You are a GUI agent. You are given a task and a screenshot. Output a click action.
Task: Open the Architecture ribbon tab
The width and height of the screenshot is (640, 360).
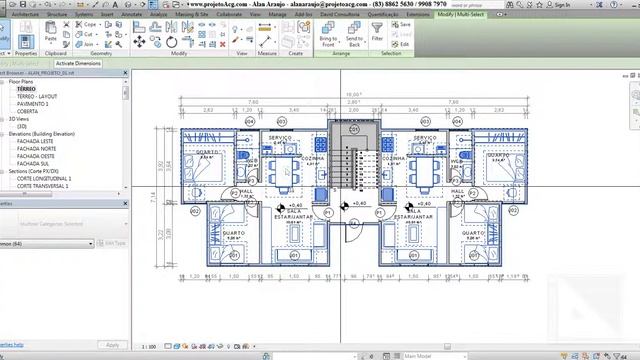click(x=25, y=14)
